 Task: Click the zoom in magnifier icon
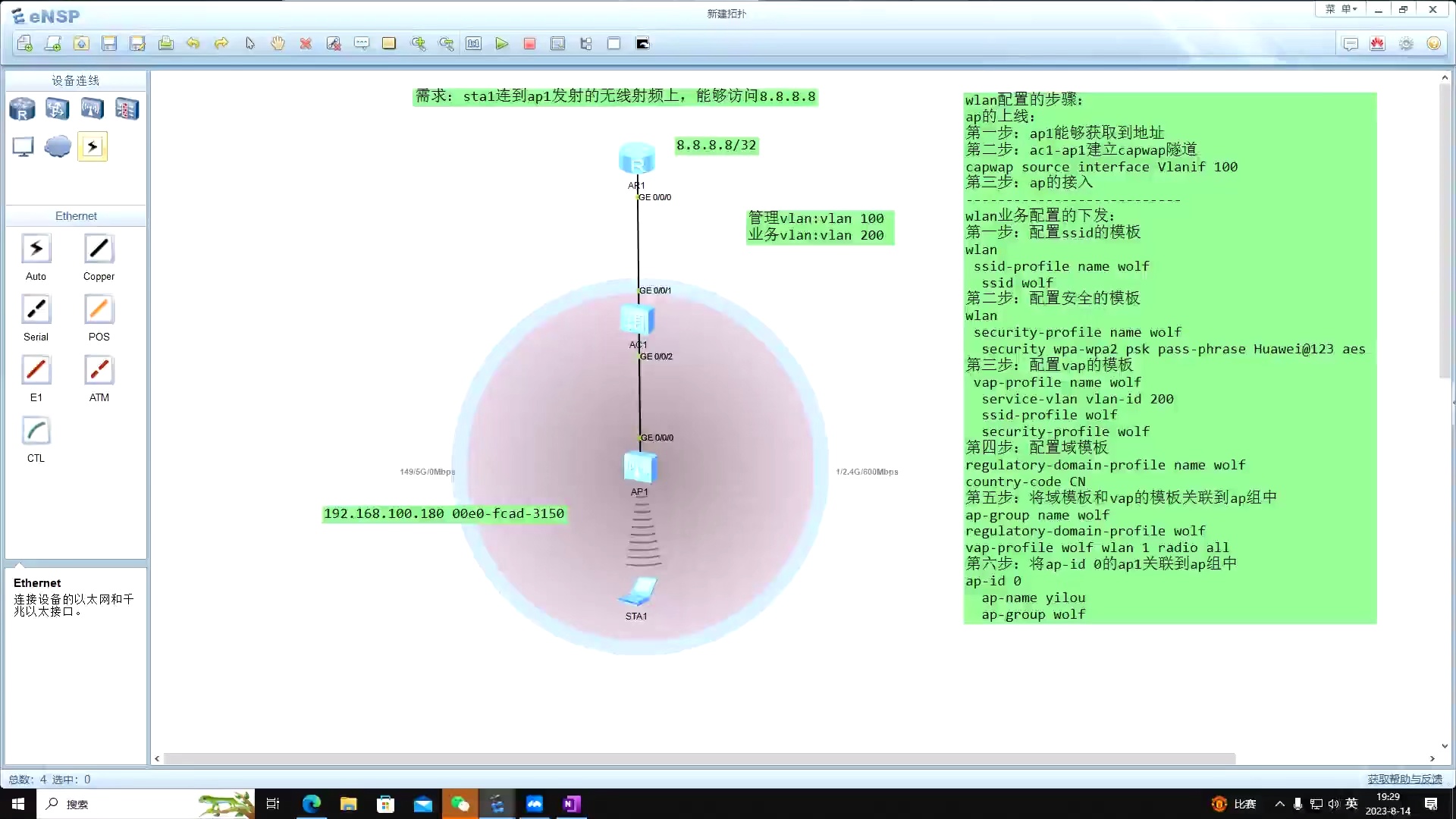418,44
